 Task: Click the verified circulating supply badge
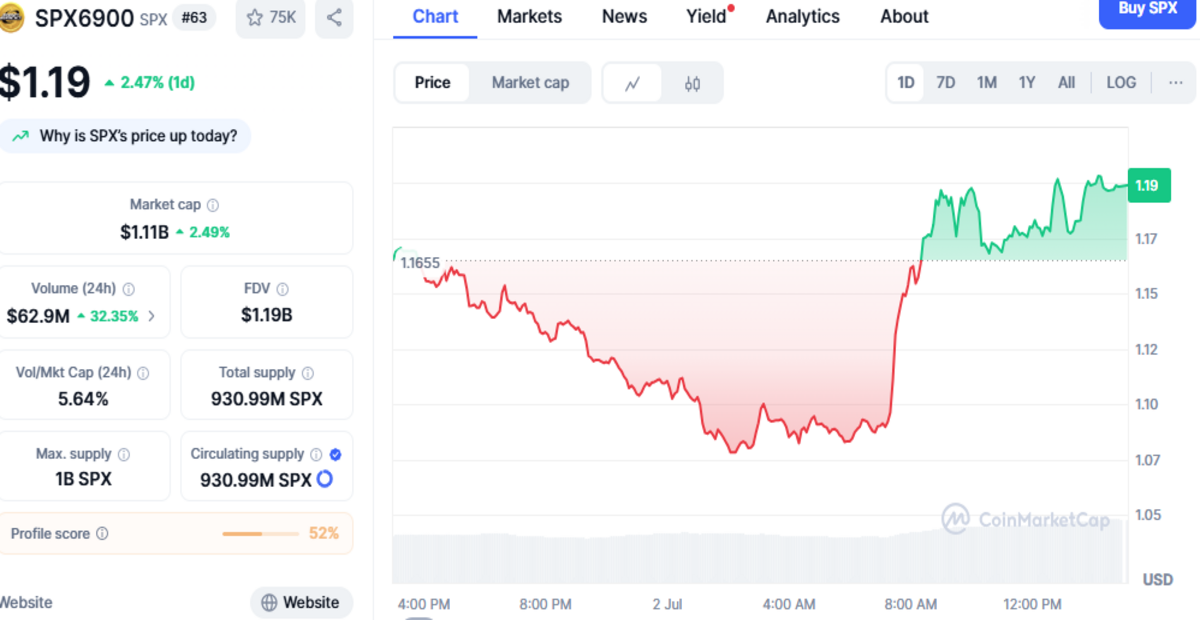coord(336,454)
